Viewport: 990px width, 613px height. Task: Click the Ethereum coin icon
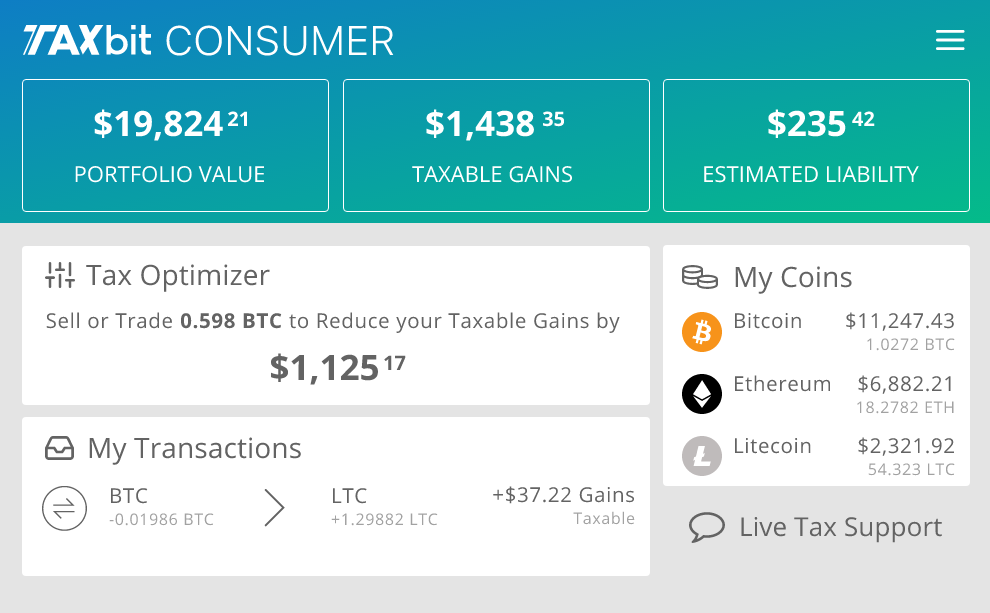pyautogui.click(x=702, y=394)
